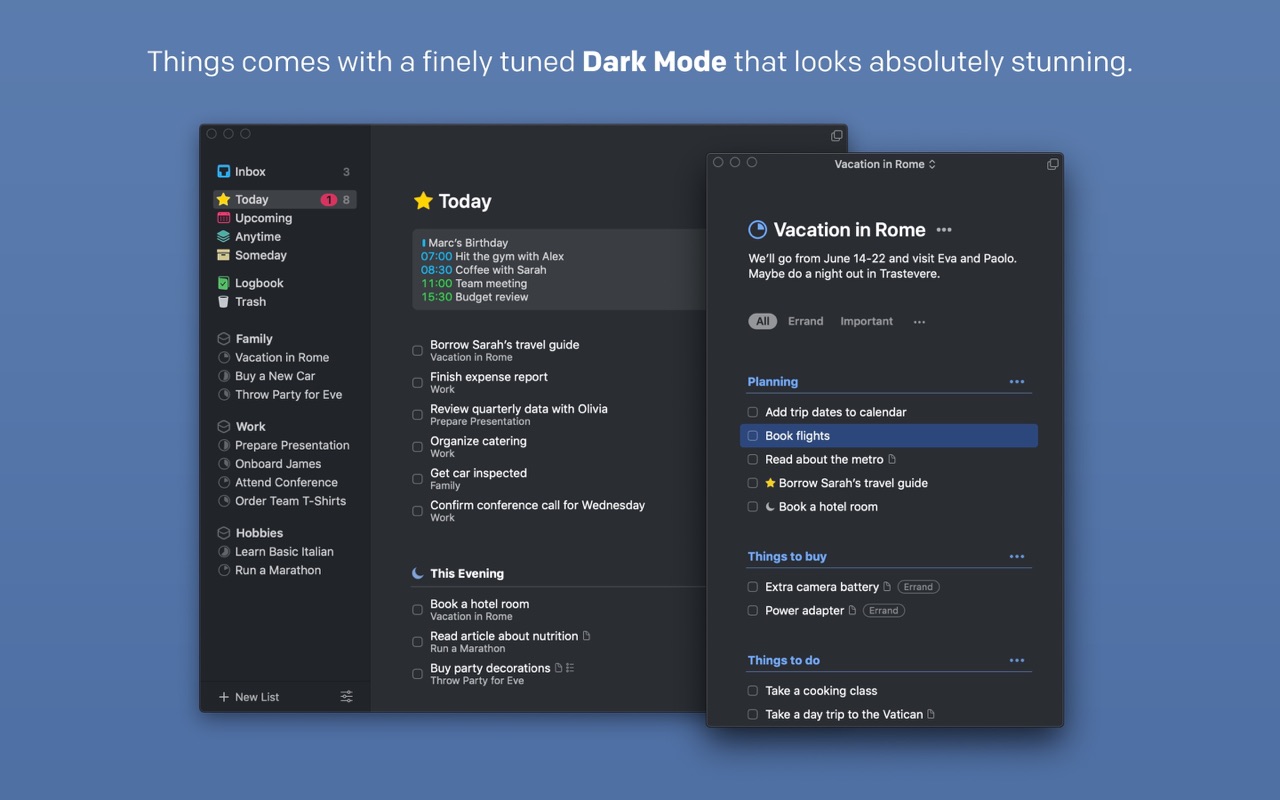Open sidebar filter settings sliders icon

347,697
